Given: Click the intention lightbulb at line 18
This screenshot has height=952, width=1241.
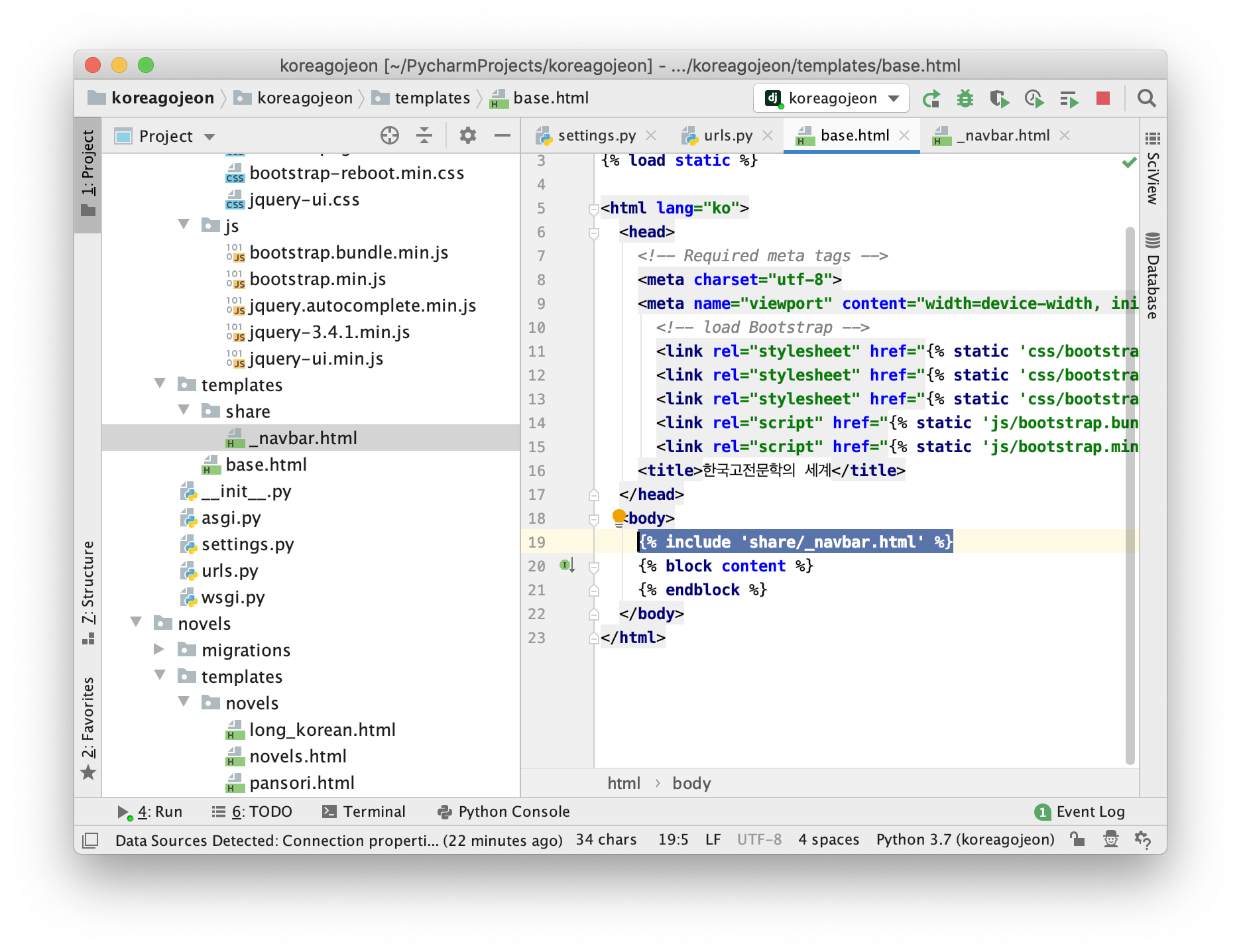Looking at the screenshot, I should 619,517.
